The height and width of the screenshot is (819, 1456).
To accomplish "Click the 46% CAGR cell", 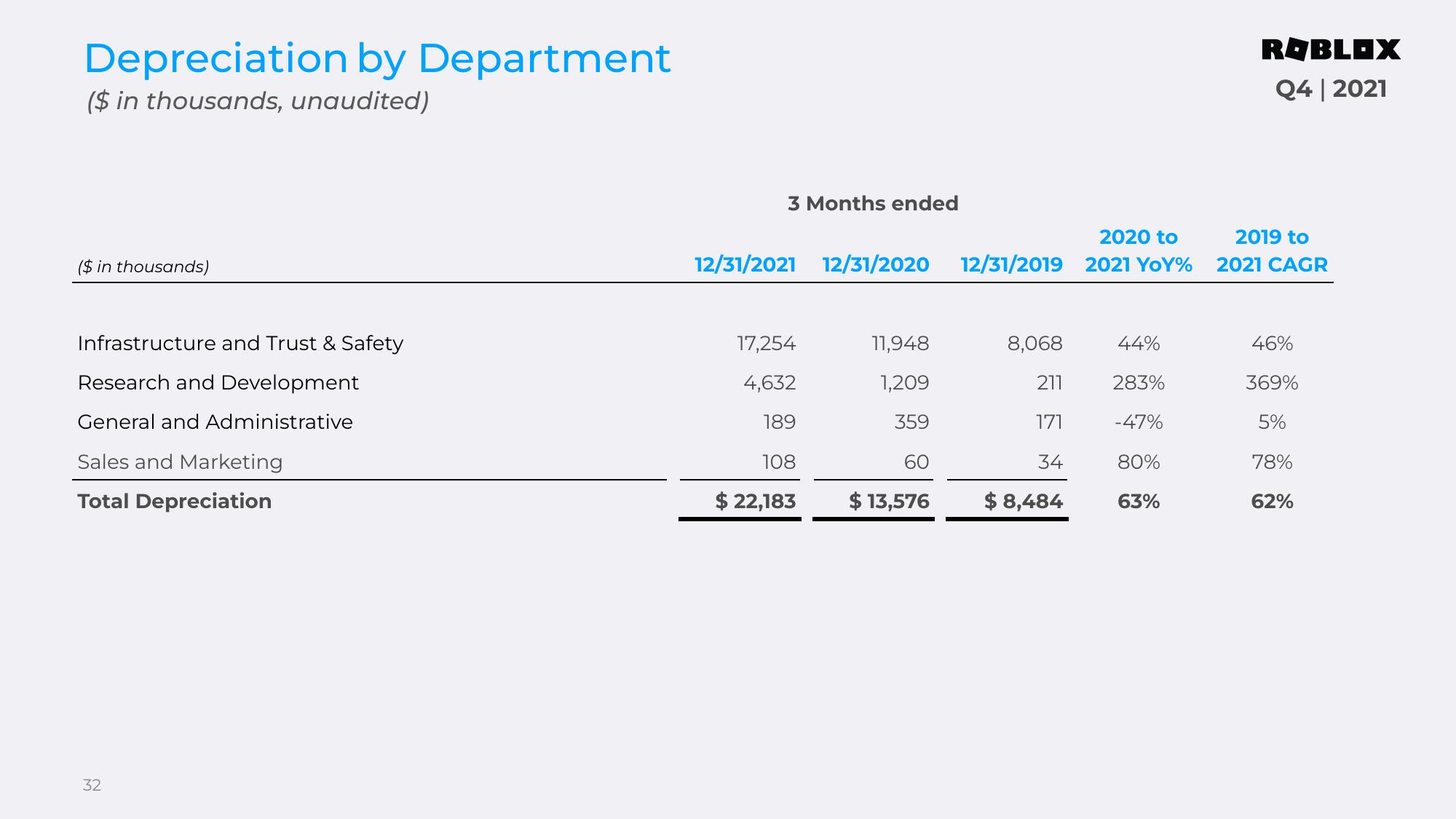I will 1272,344.
